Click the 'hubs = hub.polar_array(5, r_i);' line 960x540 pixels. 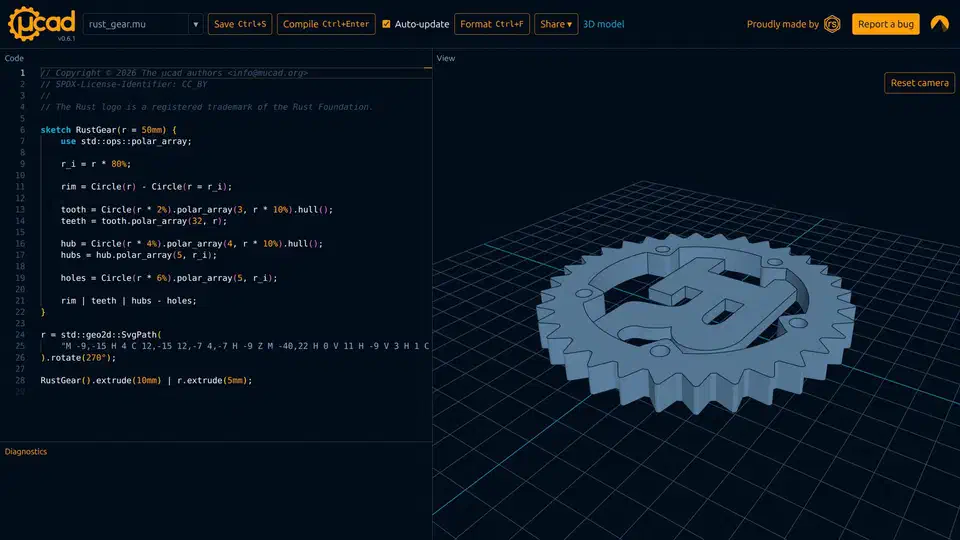pos(139,255)
